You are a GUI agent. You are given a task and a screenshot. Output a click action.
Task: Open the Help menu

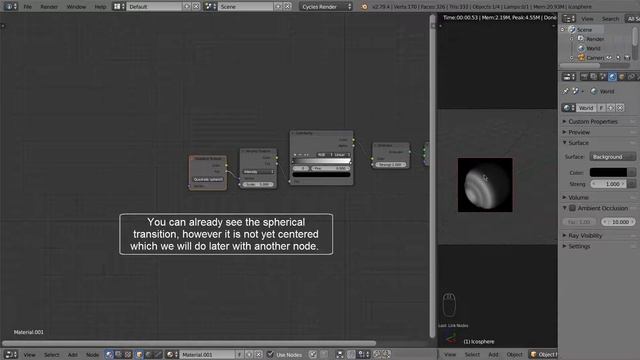click(x=100, y=7)
